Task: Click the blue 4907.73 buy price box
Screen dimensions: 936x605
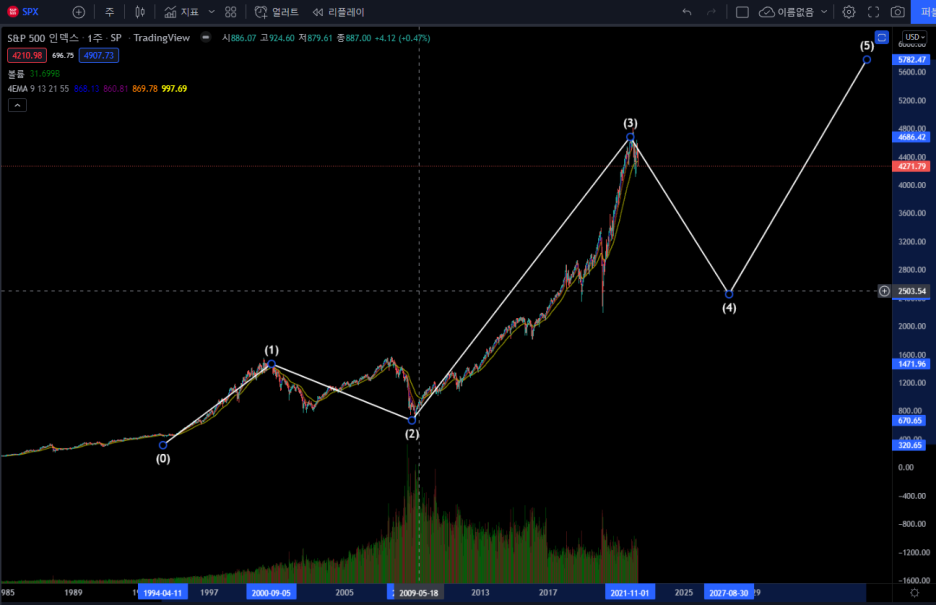Action: (x=98, y=55)
